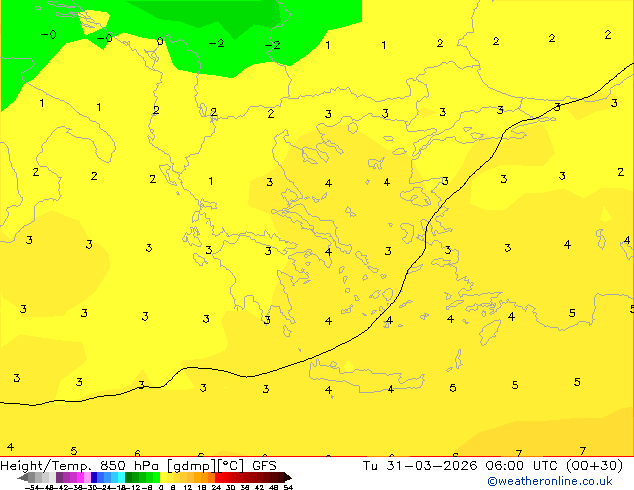
Task: Click the 'GFS' model label
Action: pyautogui.click(x=264, y=466)
